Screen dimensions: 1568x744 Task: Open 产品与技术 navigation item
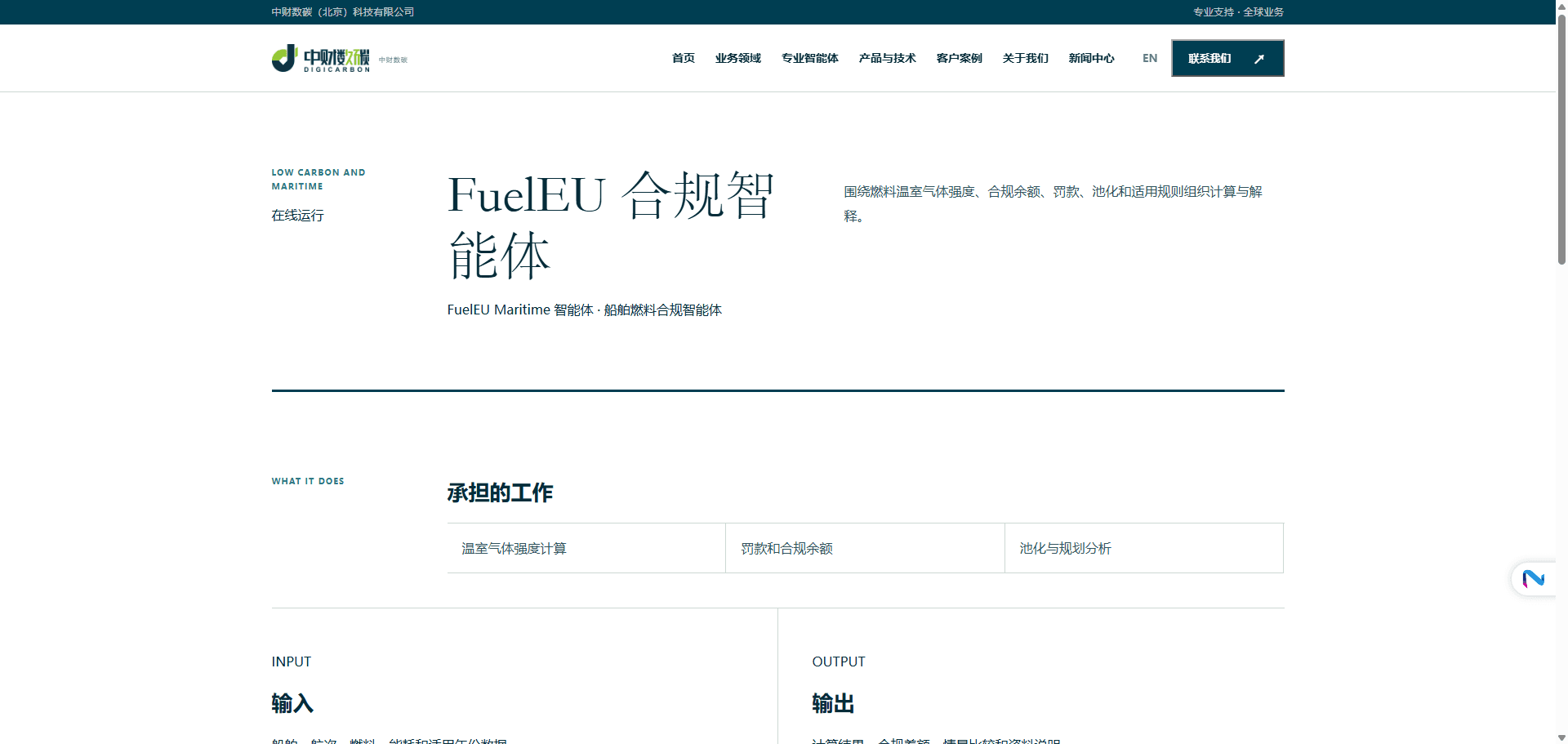pos(887,58)
